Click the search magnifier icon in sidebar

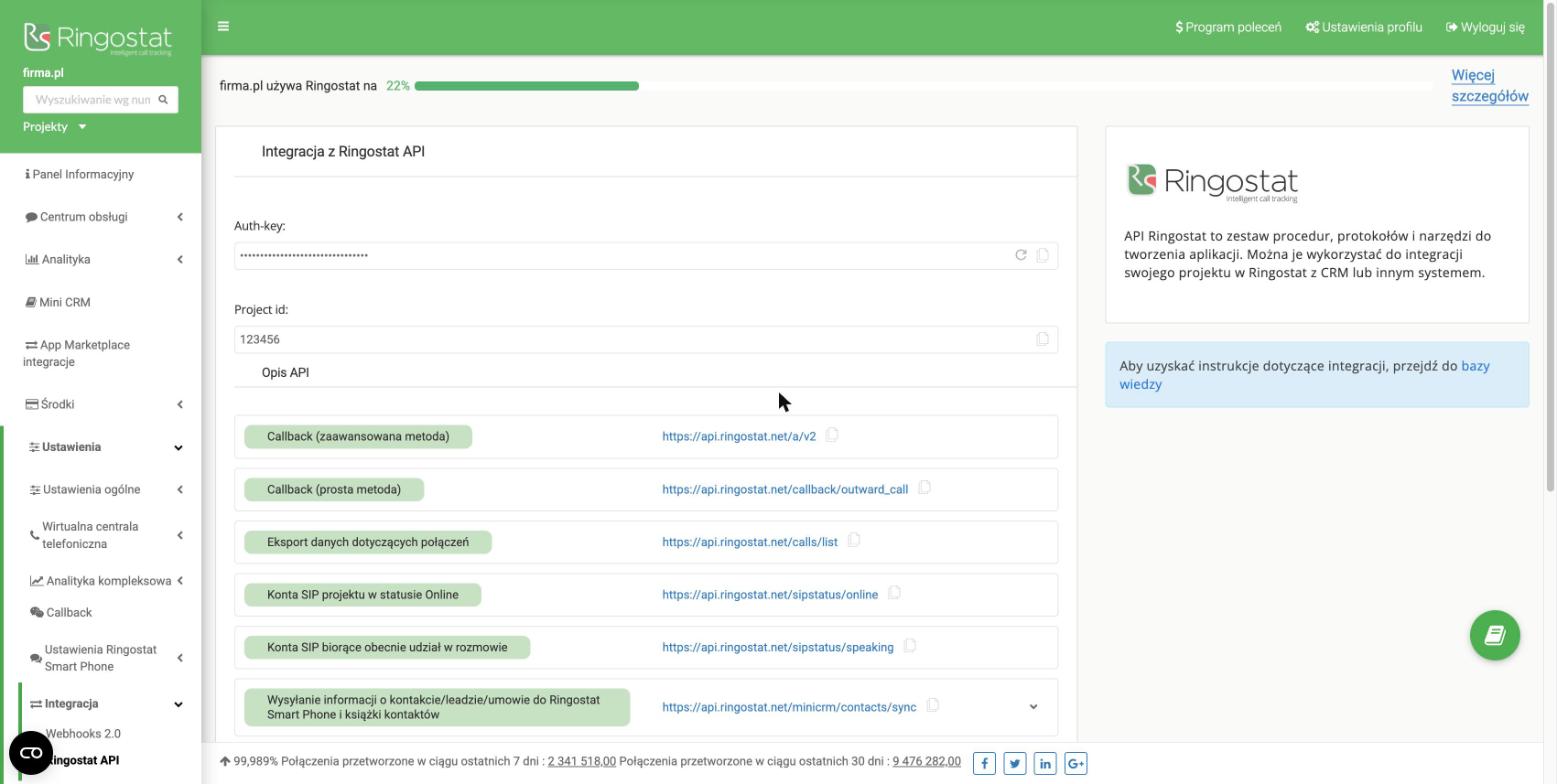163,100
